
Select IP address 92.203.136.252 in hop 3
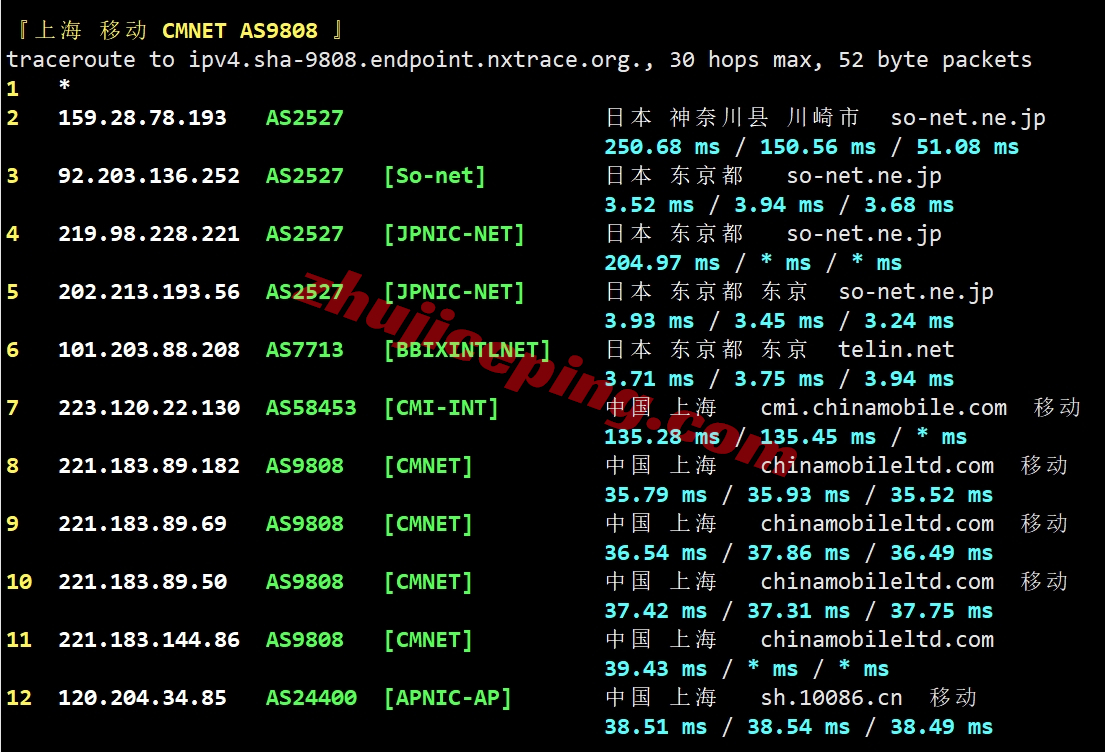149,175
